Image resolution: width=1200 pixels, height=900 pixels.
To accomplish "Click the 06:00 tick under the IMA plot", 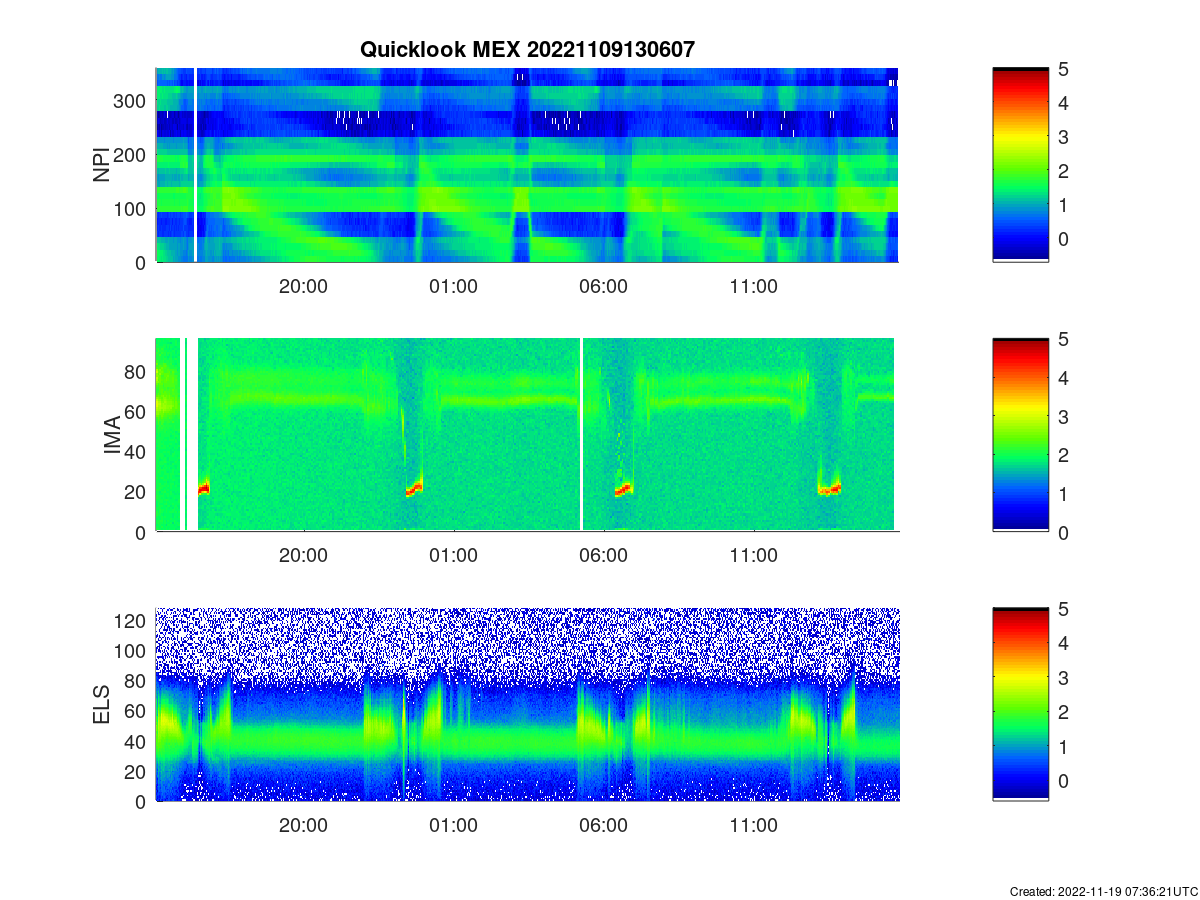I will point(603,557).
